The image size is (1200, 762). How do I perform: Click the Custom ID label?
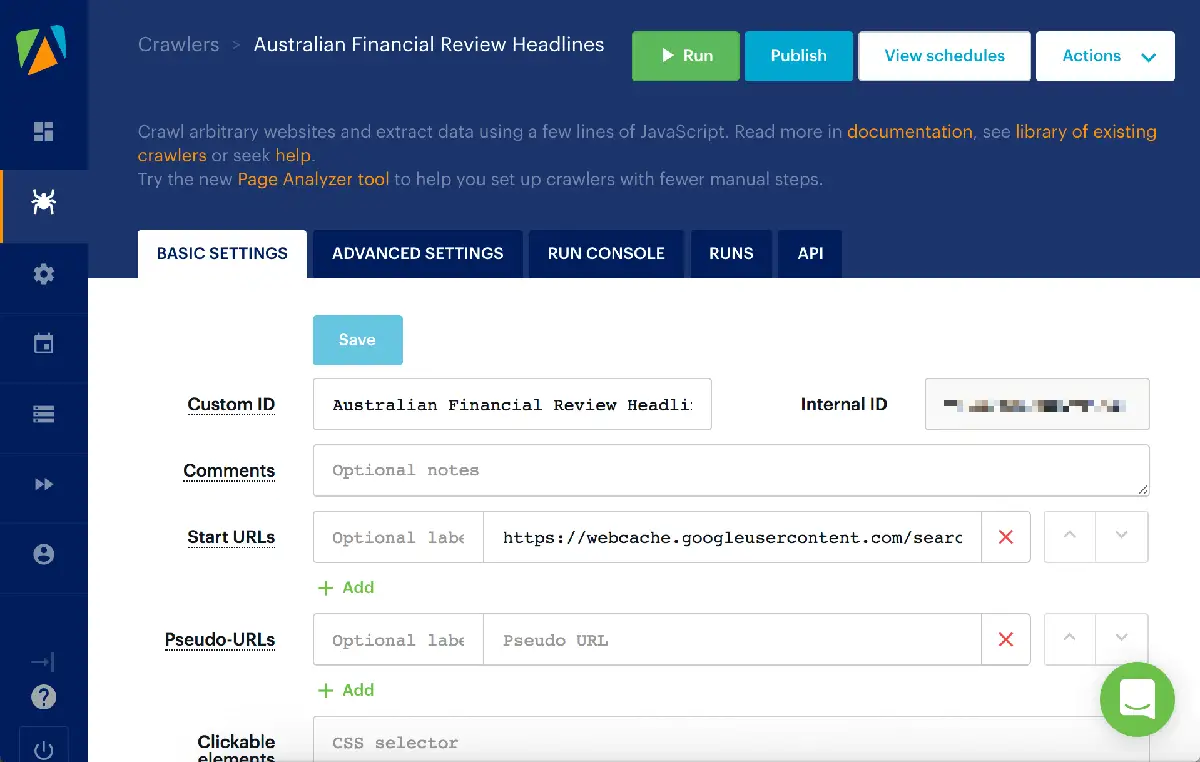tap(231, 405)
